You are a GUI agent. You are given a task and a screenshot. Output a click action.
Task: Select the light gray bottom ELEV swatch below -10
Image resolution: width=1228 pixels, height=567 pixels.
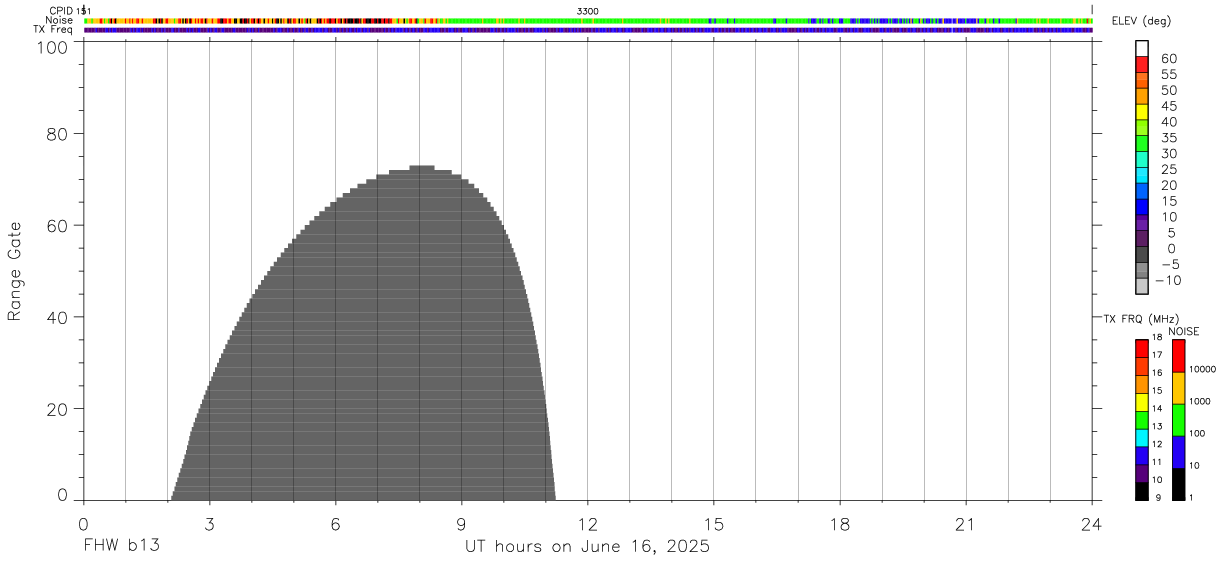[1142, 286]
